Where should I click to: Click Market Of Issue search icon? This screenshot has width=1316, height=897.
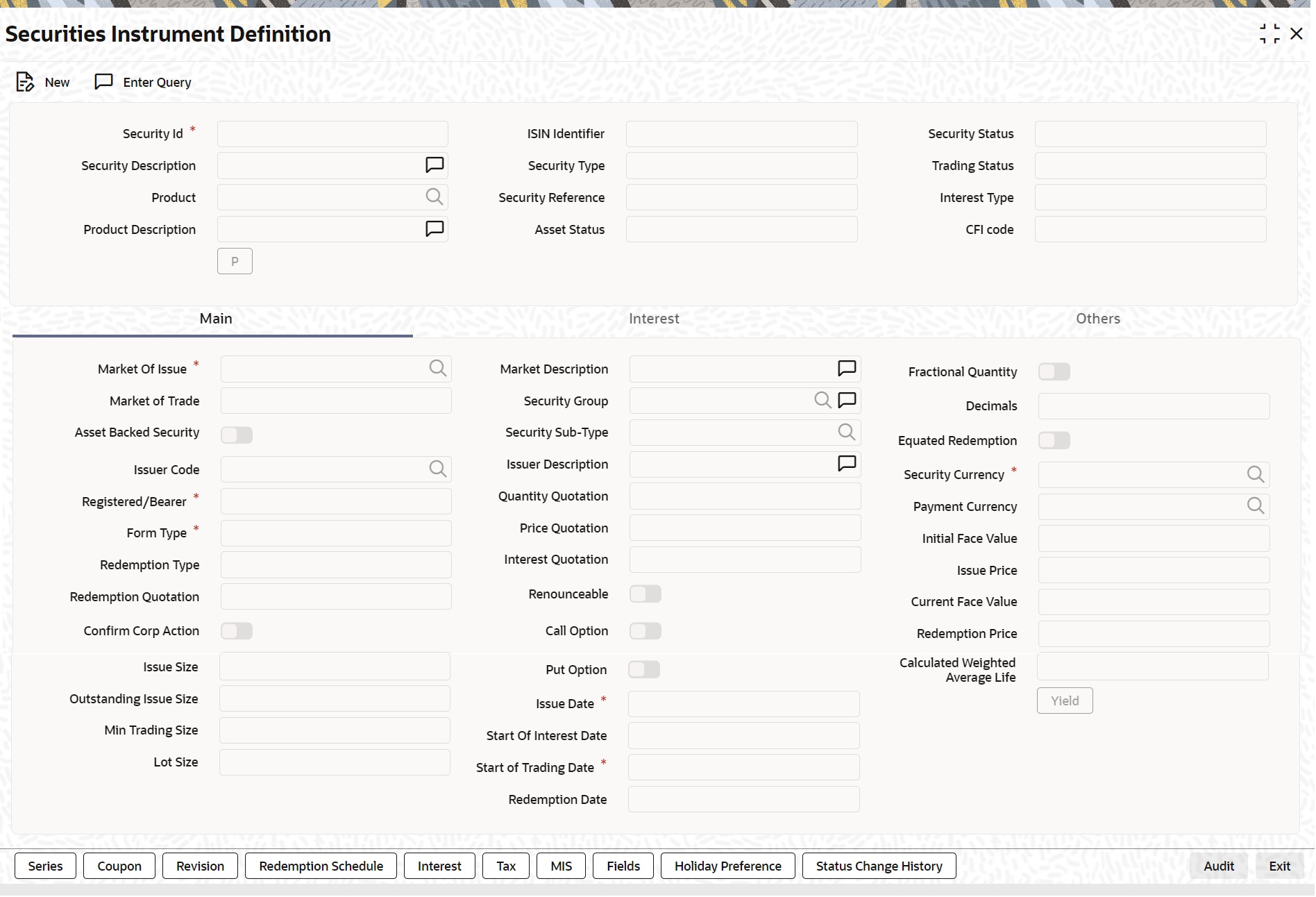[438, 369]
